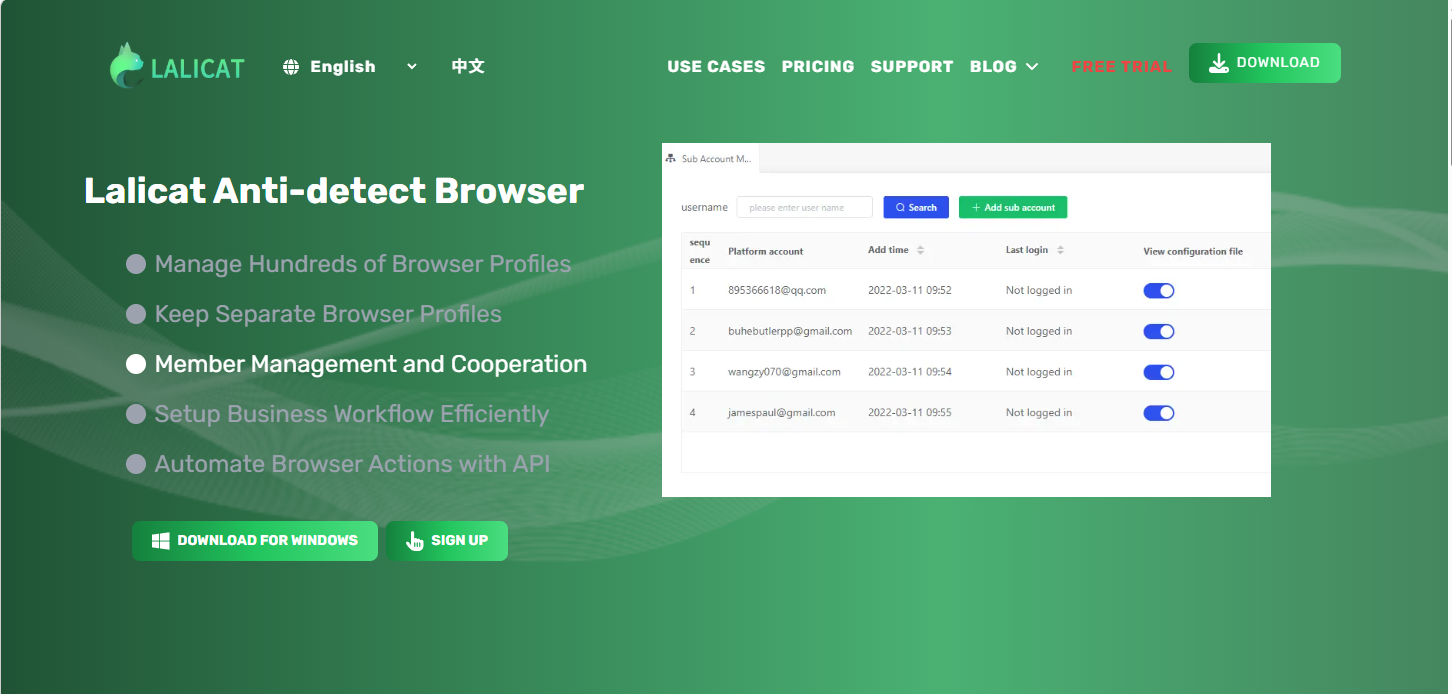The width and height of the screenshot is (1452, 694).
Task: Expand the BLOG menu chevron
Action: tap(1032, 67)
